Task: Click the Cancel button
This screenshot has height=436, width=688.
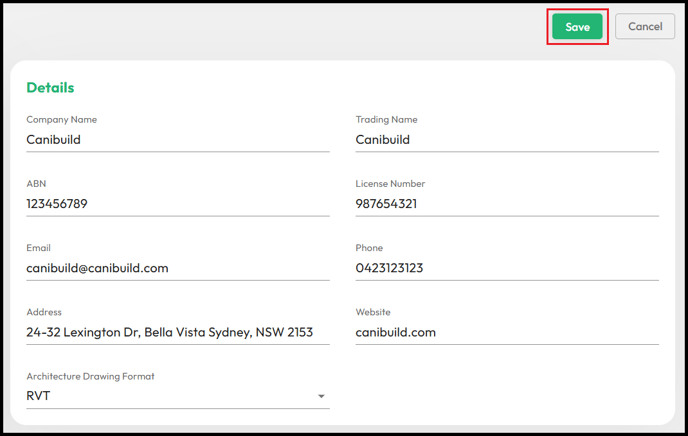Action: click(645, 26)
